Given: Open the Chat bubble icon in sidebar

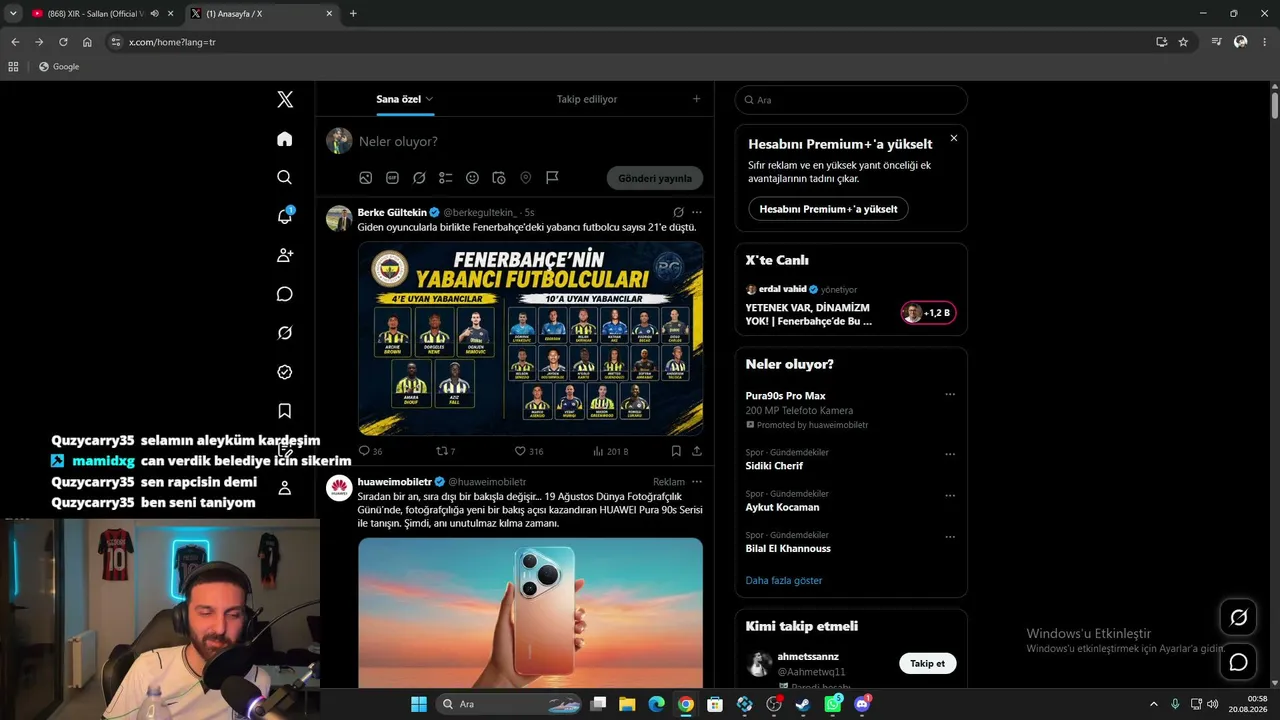Looking at the screenshot, I should pyautogui.click(x=285, y=294).
